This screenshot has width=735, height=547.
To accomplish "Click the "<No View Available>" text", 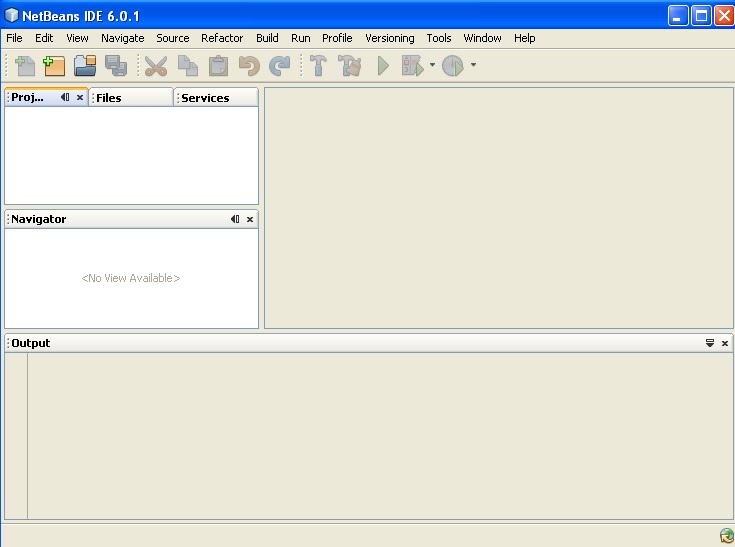I will pyautogui.click(x=131, y=278).
